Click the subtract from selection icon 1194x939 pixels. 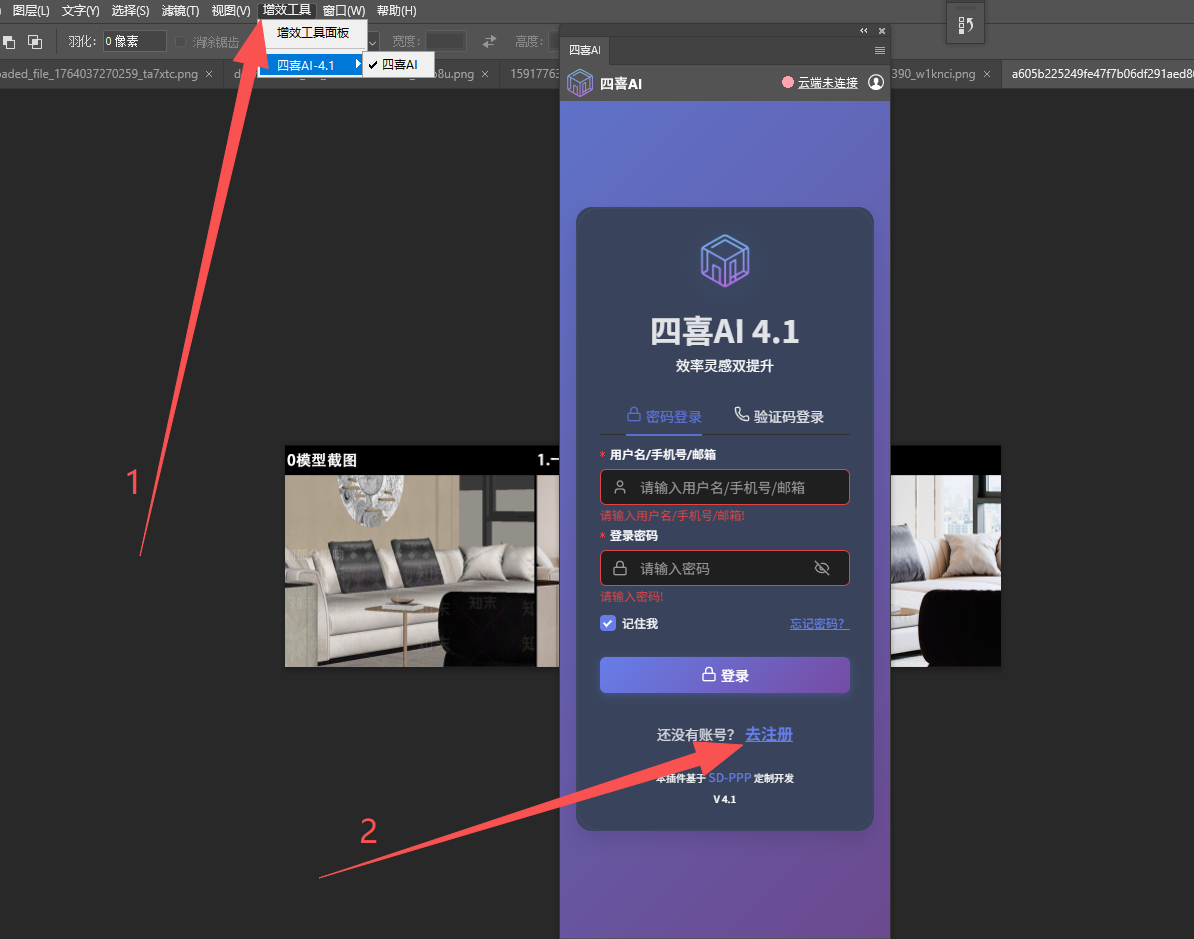[9, 42]
